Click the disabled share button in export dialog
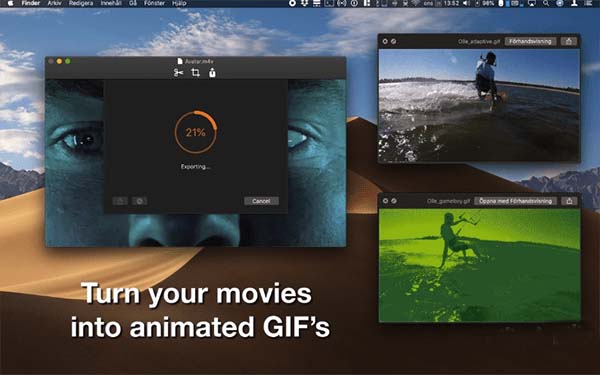The width and height of the screenshot is (600, 375). click(x=120, y=201)
